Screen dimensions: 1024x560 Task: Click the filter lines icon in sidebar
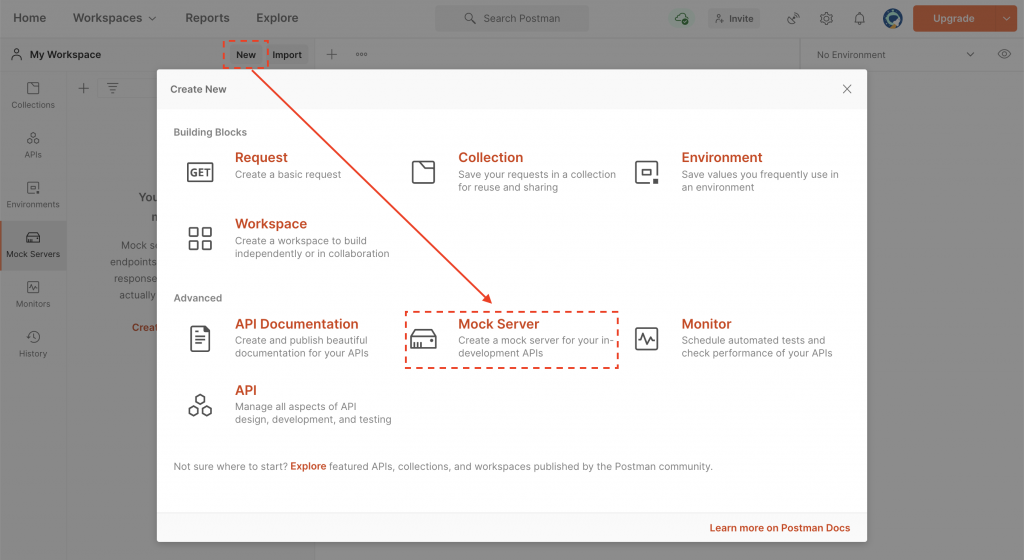pyautogui.click(x=113, y=88)
